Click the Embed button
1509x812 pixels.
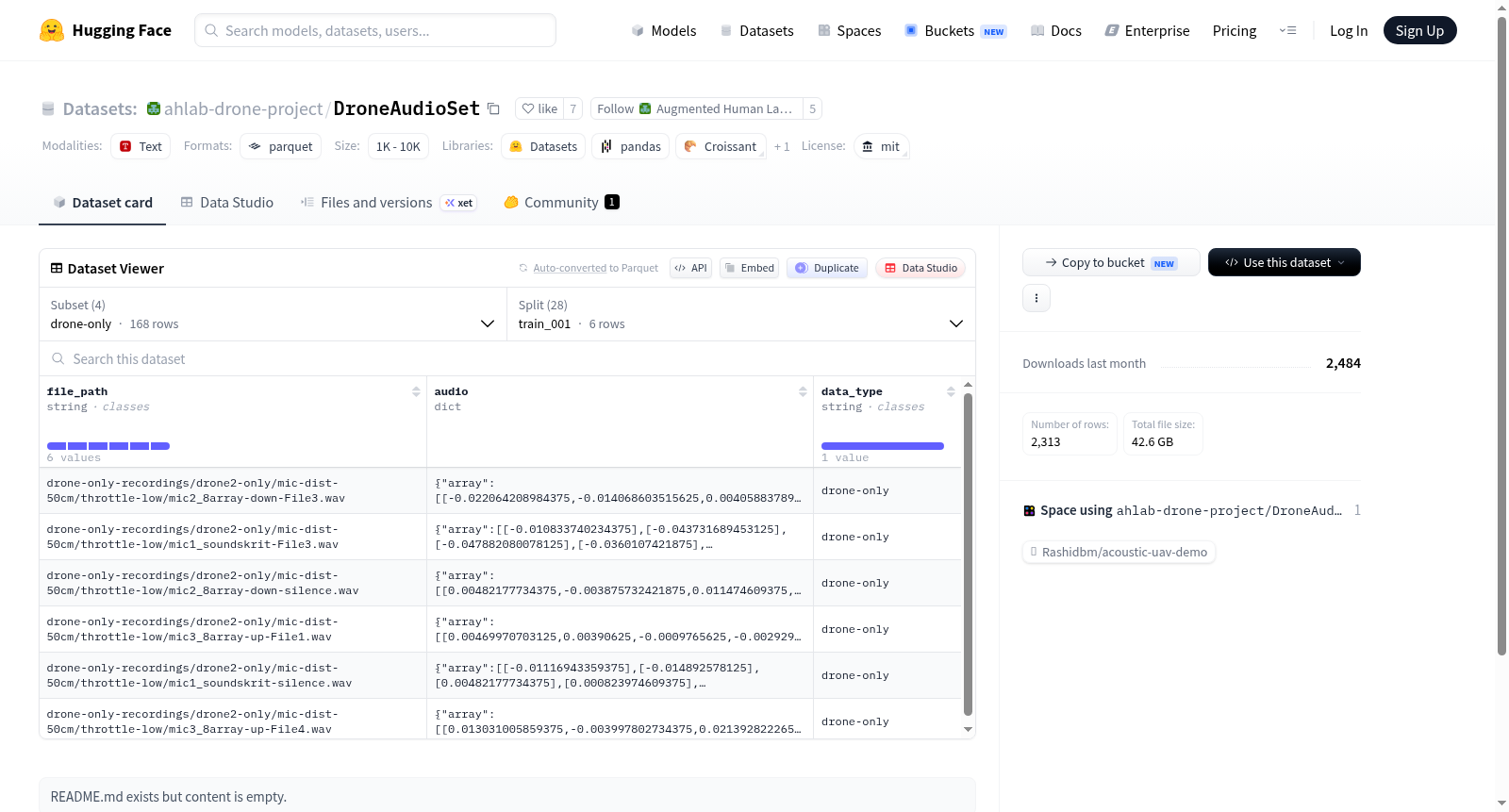click(x=750, y=268)
